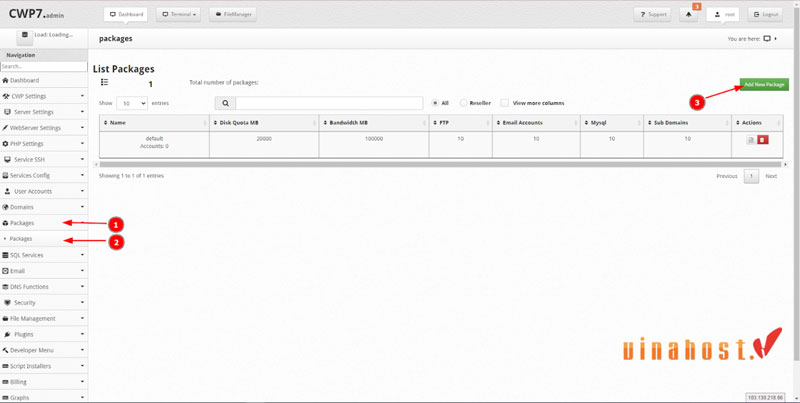Click the Services Config icon
The height and width of the screenshot is (403, 800).
(x=6, y=175)
